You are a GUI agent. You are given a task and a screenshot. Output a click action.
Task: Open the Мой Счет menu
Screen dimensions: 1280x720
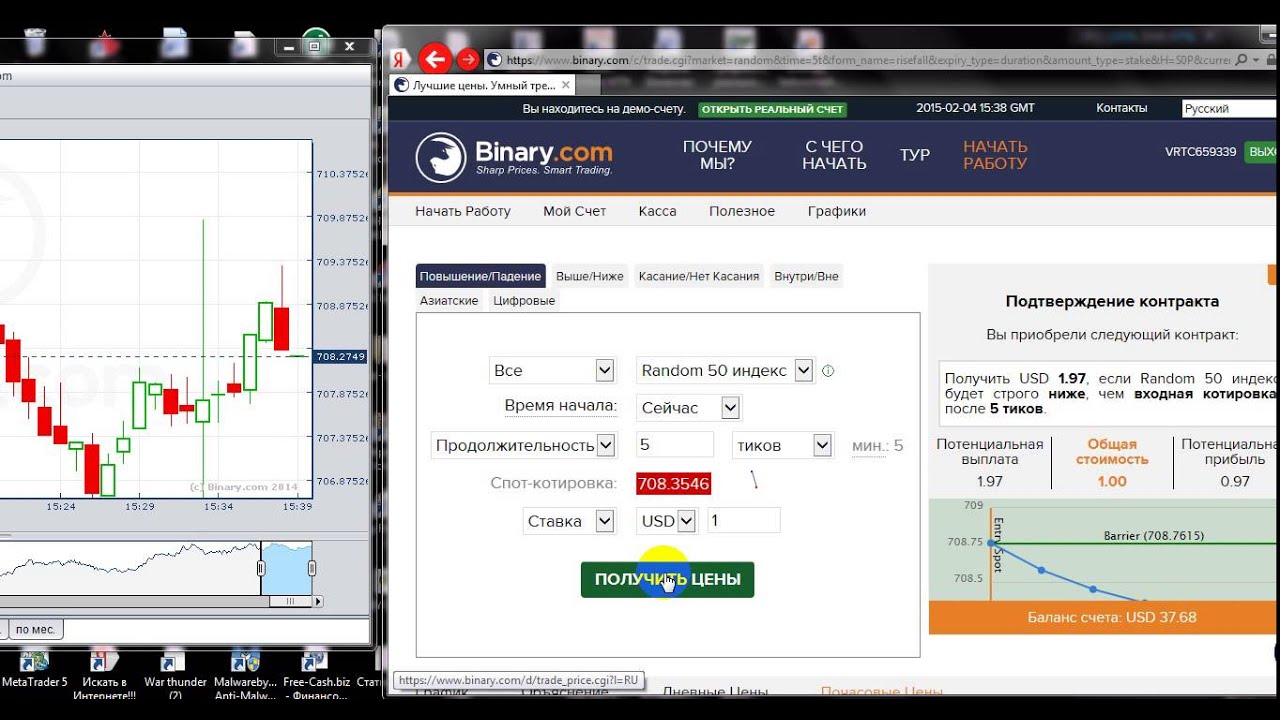coord(575,211)
